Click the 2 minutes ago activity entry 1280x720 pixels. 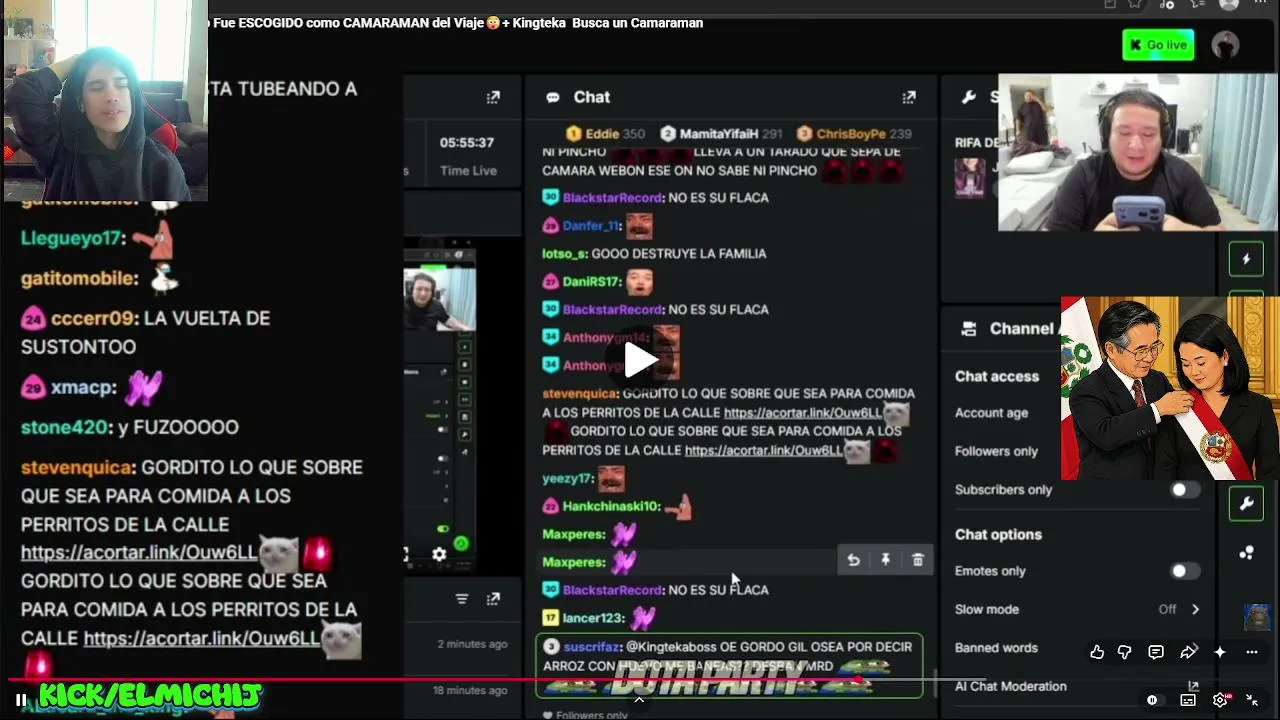tap(470, 644)
